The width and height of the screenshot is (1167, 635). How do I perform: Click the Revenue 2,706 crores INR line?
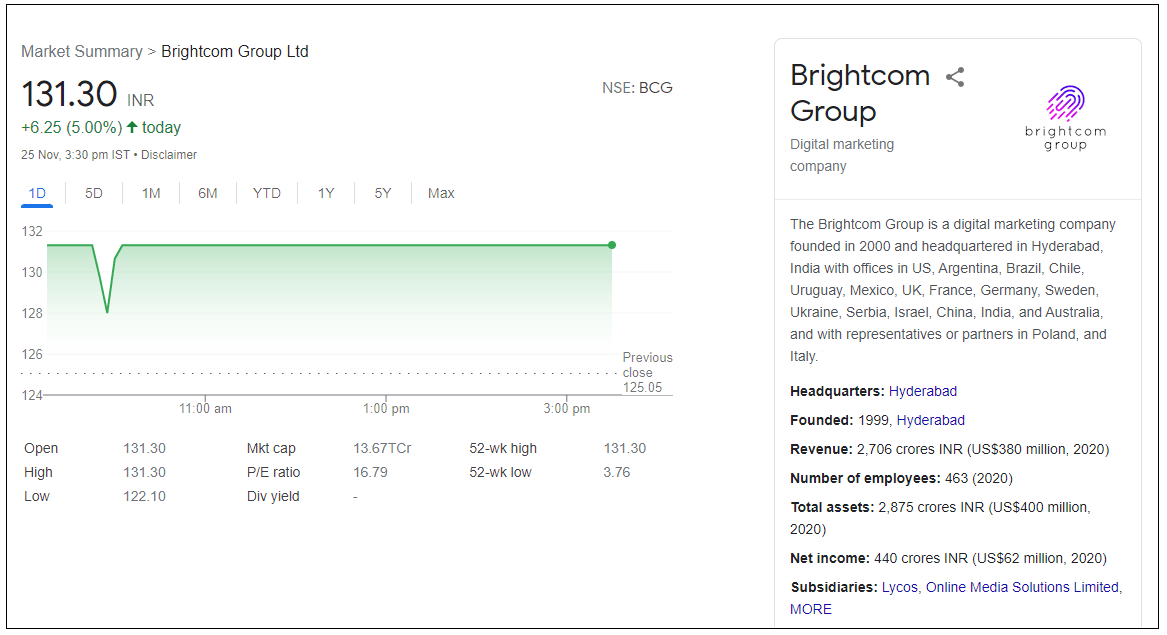tap(950, 450)
